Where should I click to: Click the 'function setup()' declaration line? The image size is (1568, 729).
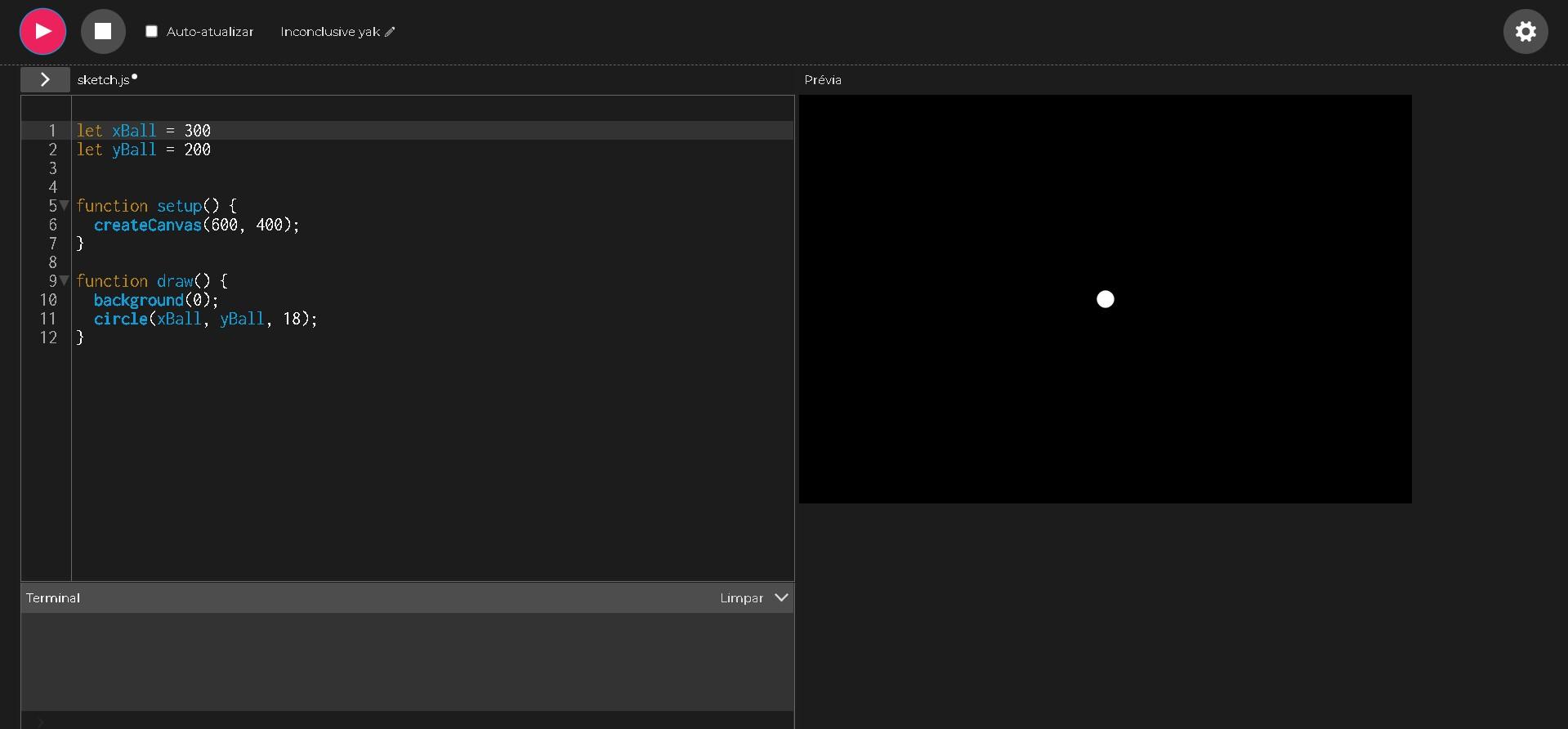click(156, 206)
